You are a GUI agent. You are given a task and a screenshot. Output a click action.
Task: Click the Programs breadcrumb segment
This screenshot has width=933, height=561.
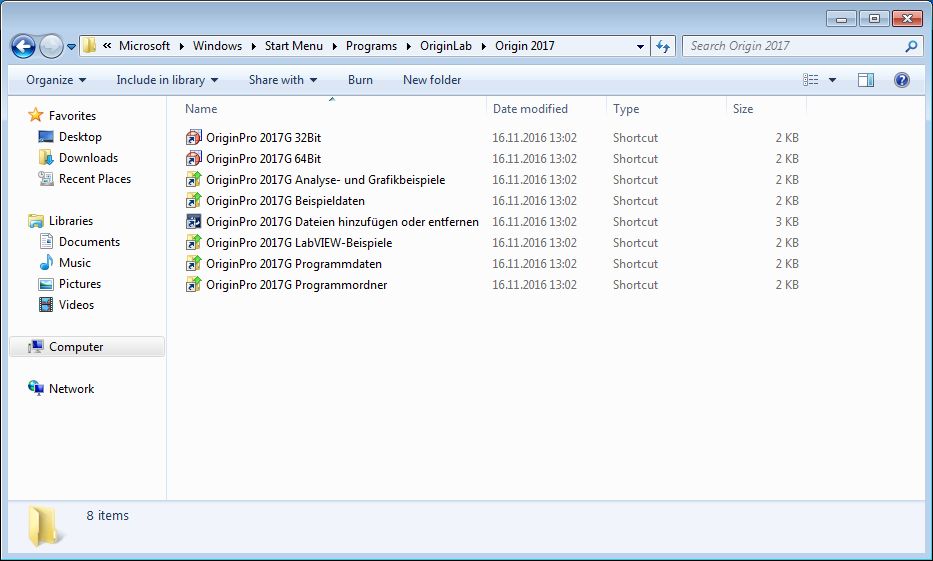click(371, 46)
